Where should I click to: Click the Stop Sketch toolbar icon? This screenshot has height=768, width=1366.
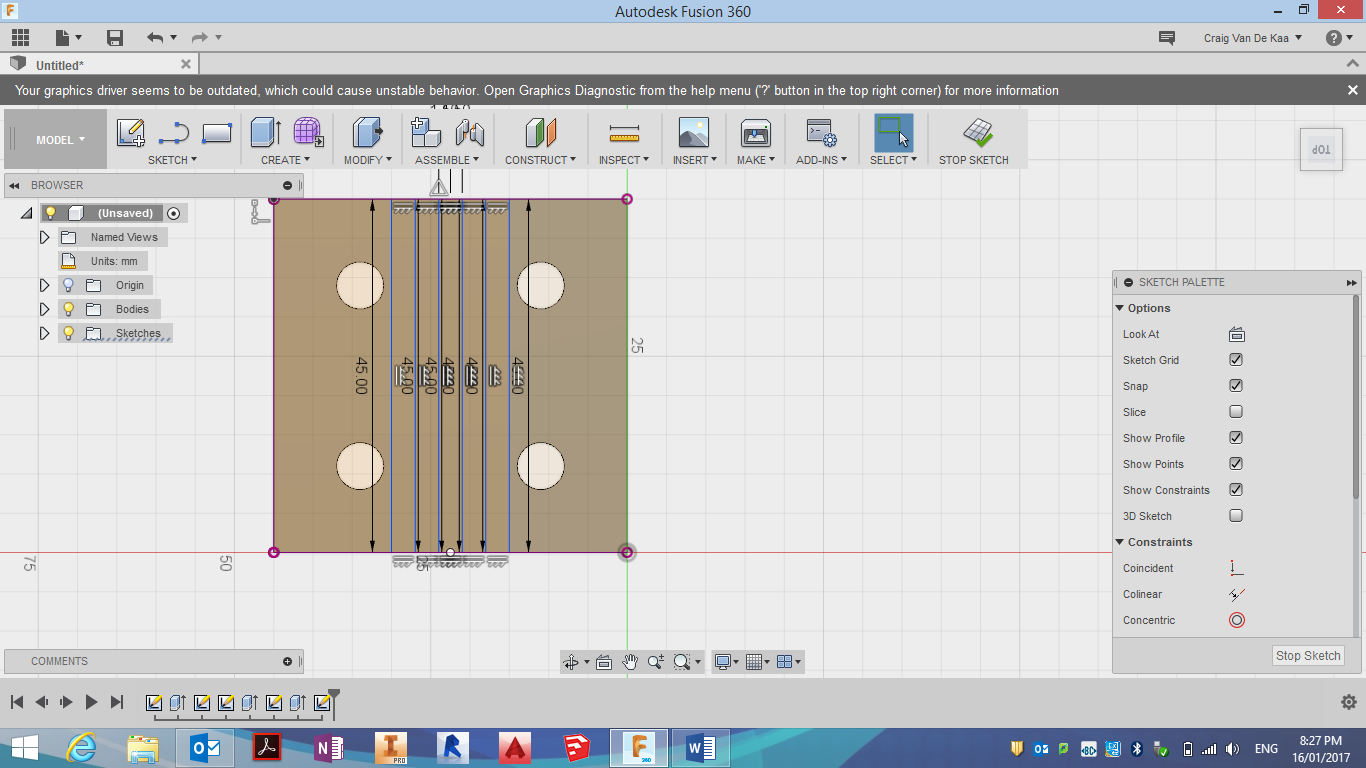(x=977, y=132)
